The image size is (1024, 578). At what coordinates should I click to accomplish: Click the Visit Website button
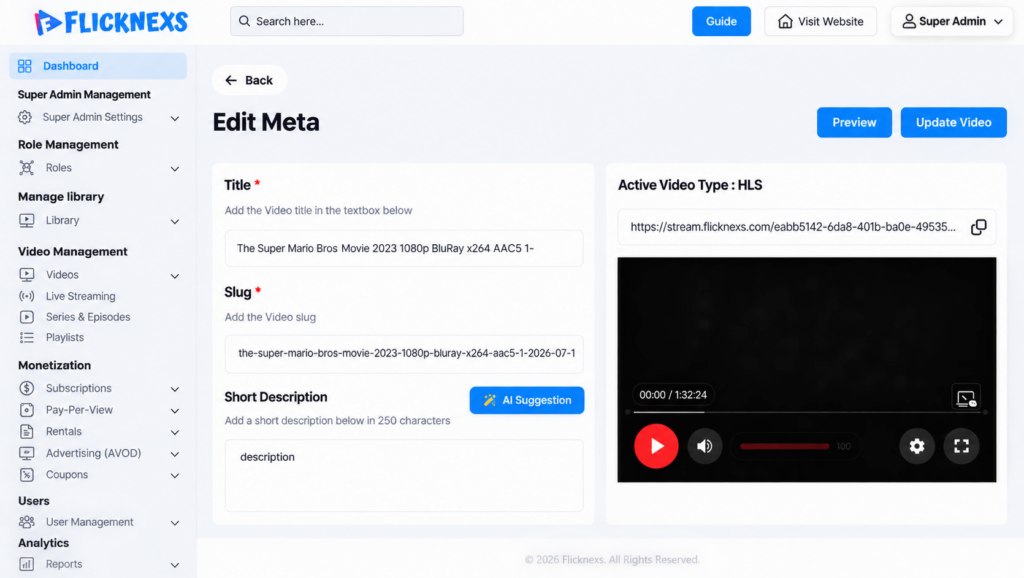pos(820,22)
